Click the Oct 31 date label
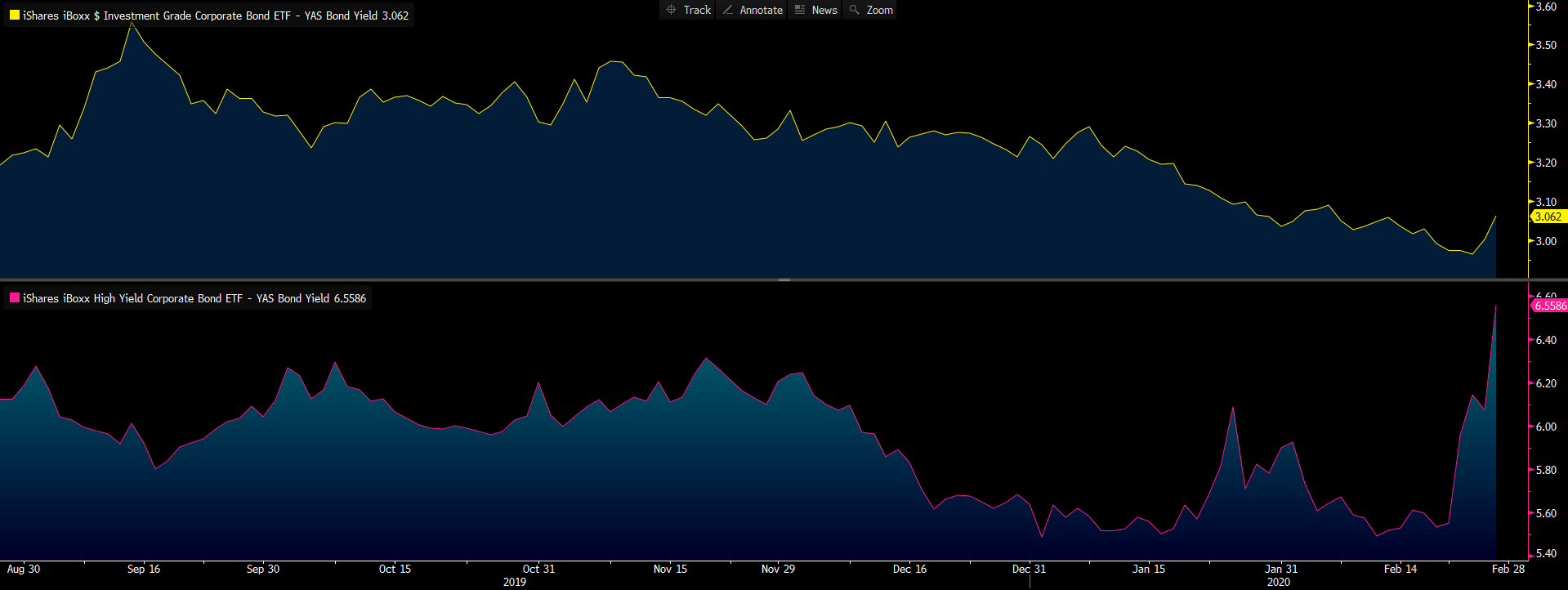1568x590 pixels. point(538,569)
